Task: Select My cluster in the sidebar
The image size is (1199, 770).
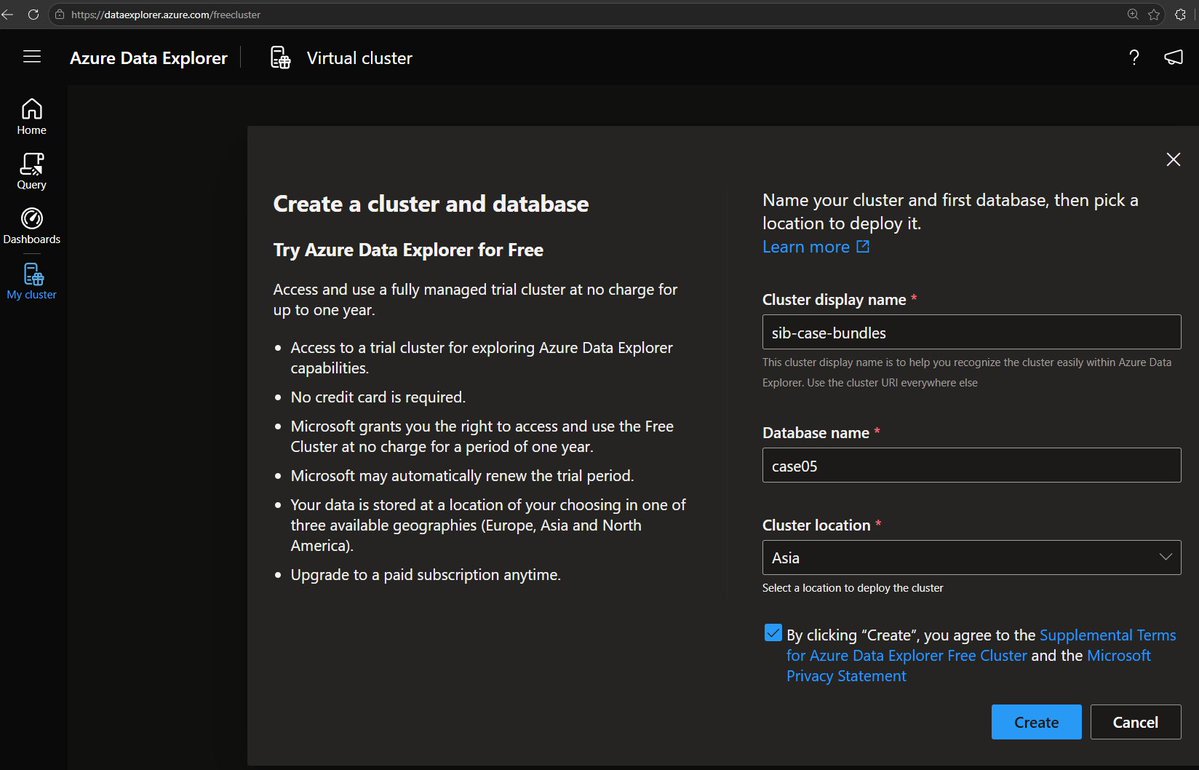Action: point(31,281)
